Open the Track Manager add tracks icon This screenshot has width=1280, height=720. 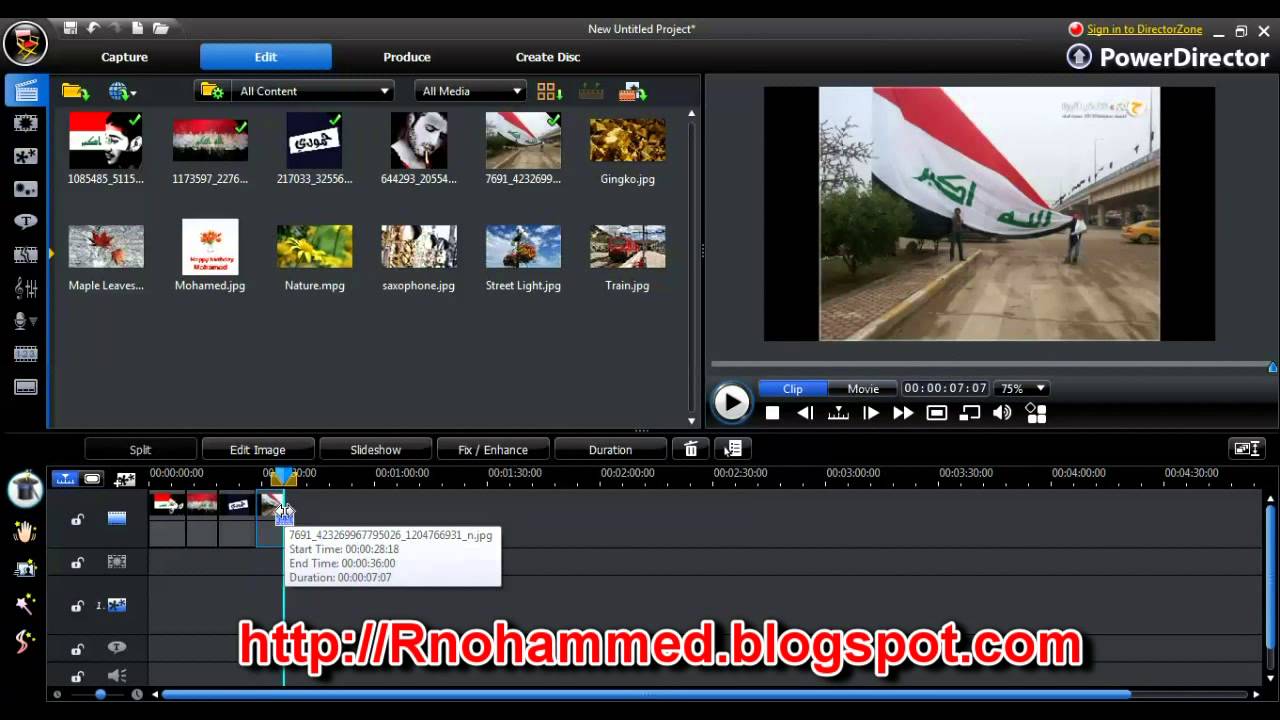tap(125, 480)
